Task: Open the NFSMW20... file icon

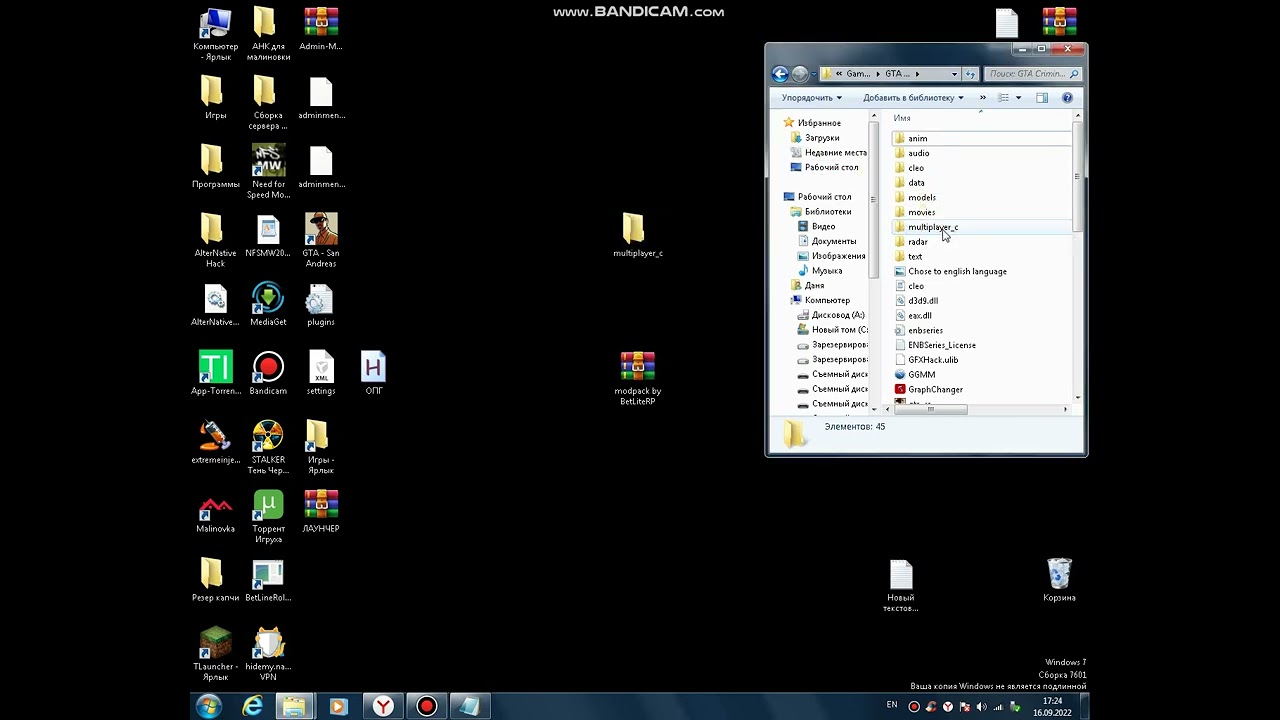Action: (x=268, y=236)
